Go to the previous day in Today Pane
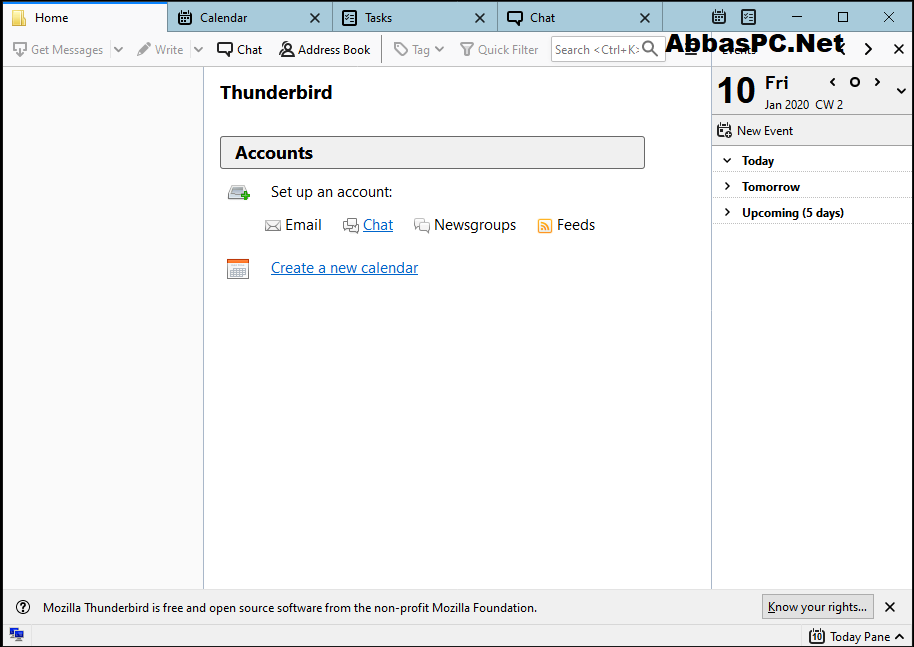 832,82
